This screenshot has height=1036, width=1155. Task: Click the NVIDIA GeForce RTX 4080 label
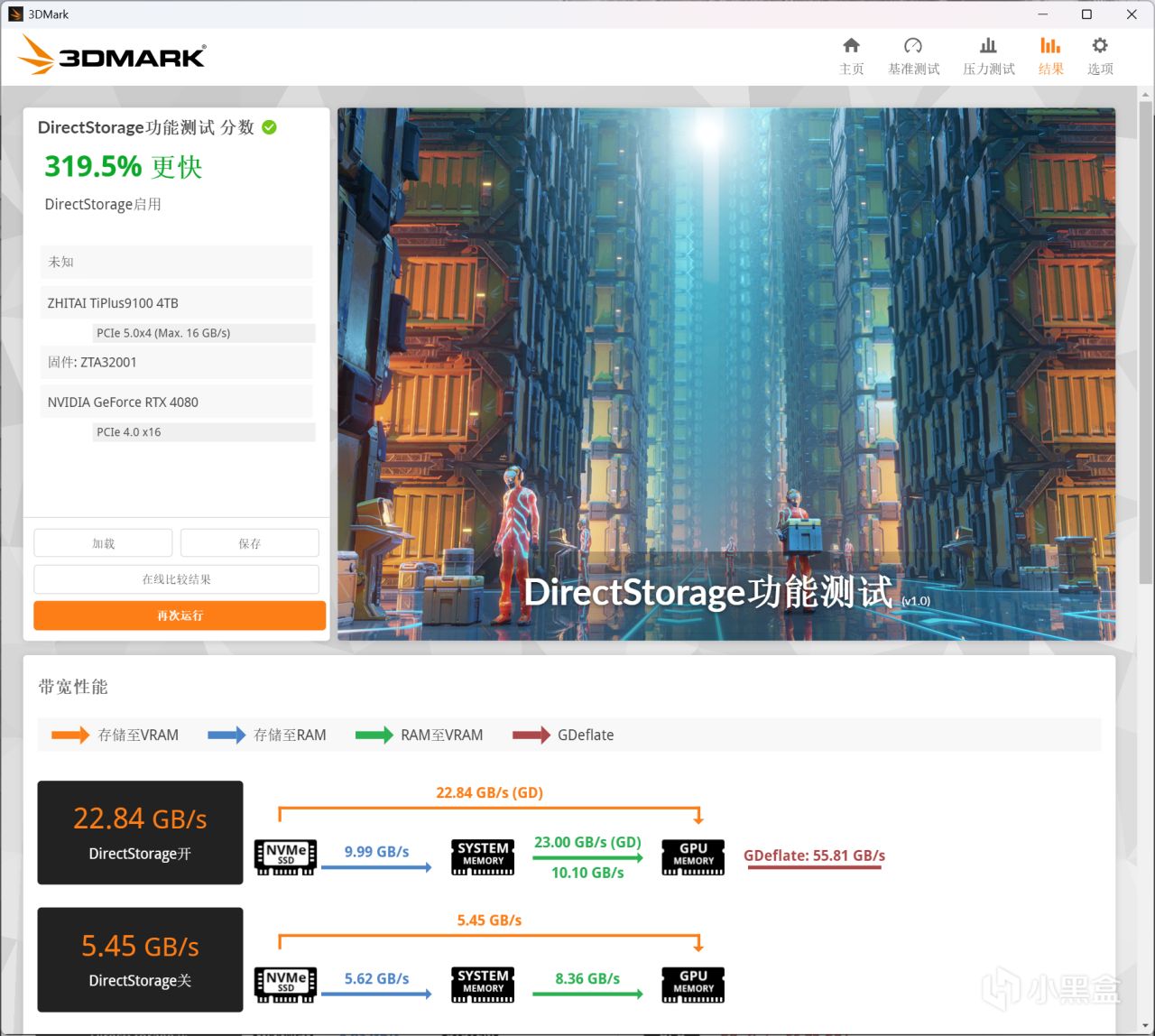click(x=123, y=402)
